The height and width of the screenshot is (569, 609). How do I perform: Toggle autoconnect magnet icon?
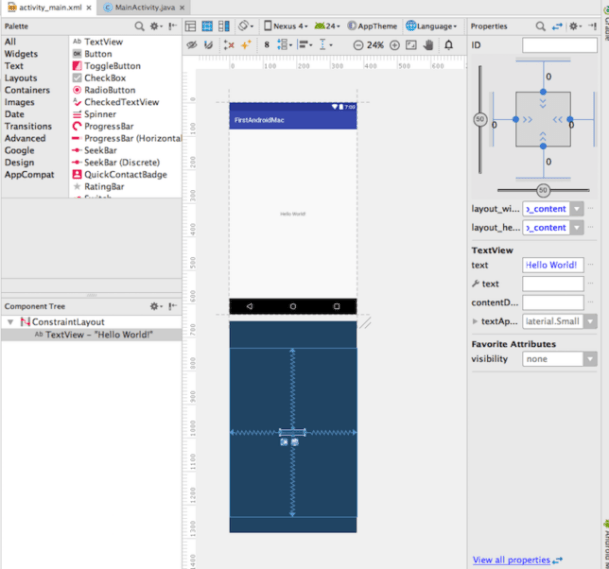click(208, 45)
